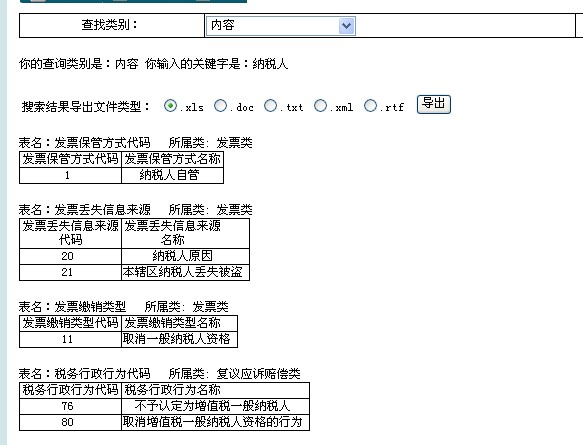Click code cell 76 in 税务行政行为 table

pyautogui.click(x=70, y=406)
